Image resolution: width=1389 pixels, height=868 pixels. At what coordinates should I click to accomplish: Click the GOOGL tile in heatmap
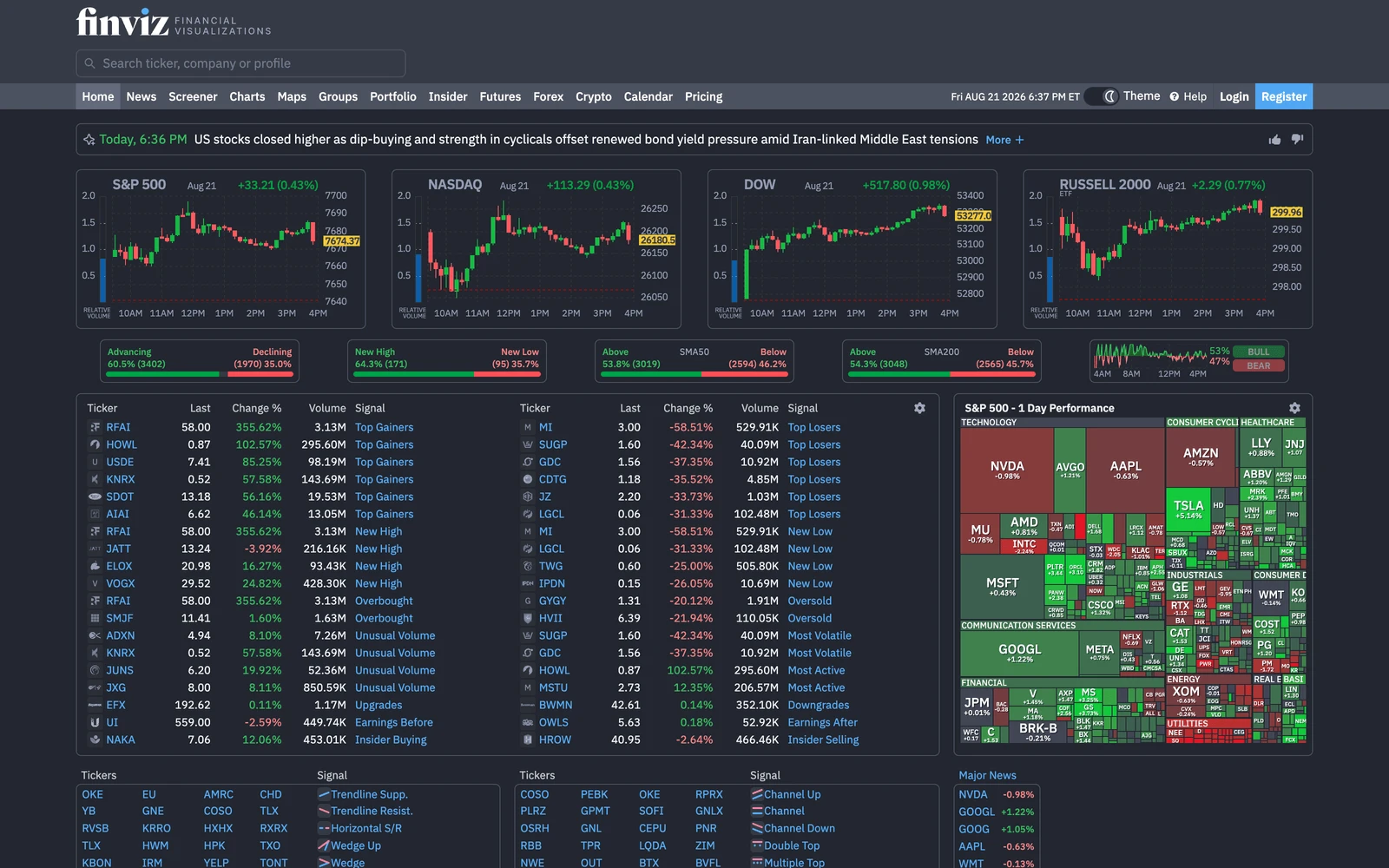coord(1019,653)
